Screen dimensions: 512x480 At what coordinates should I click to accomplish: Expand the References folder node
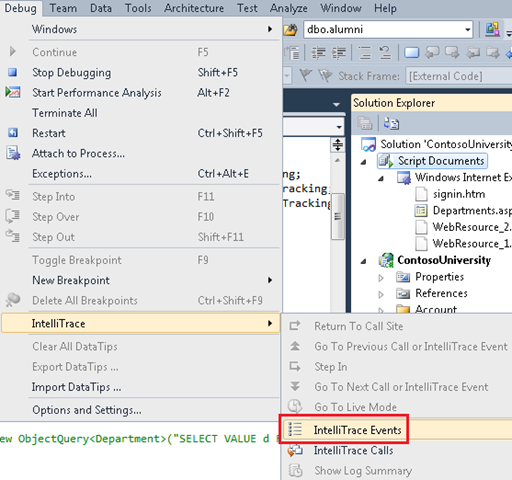click(x=381, y=294)
